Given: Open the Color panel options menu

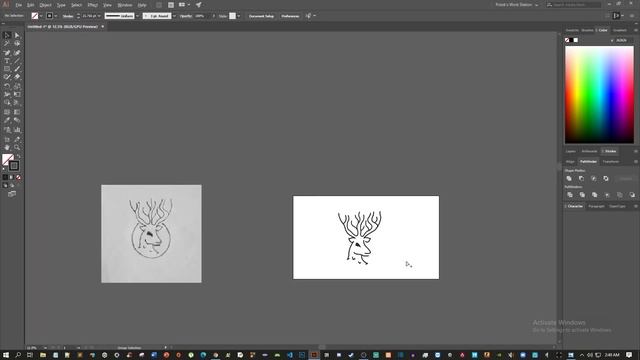Looking at the screenshot, I should [x=636, y=30].
